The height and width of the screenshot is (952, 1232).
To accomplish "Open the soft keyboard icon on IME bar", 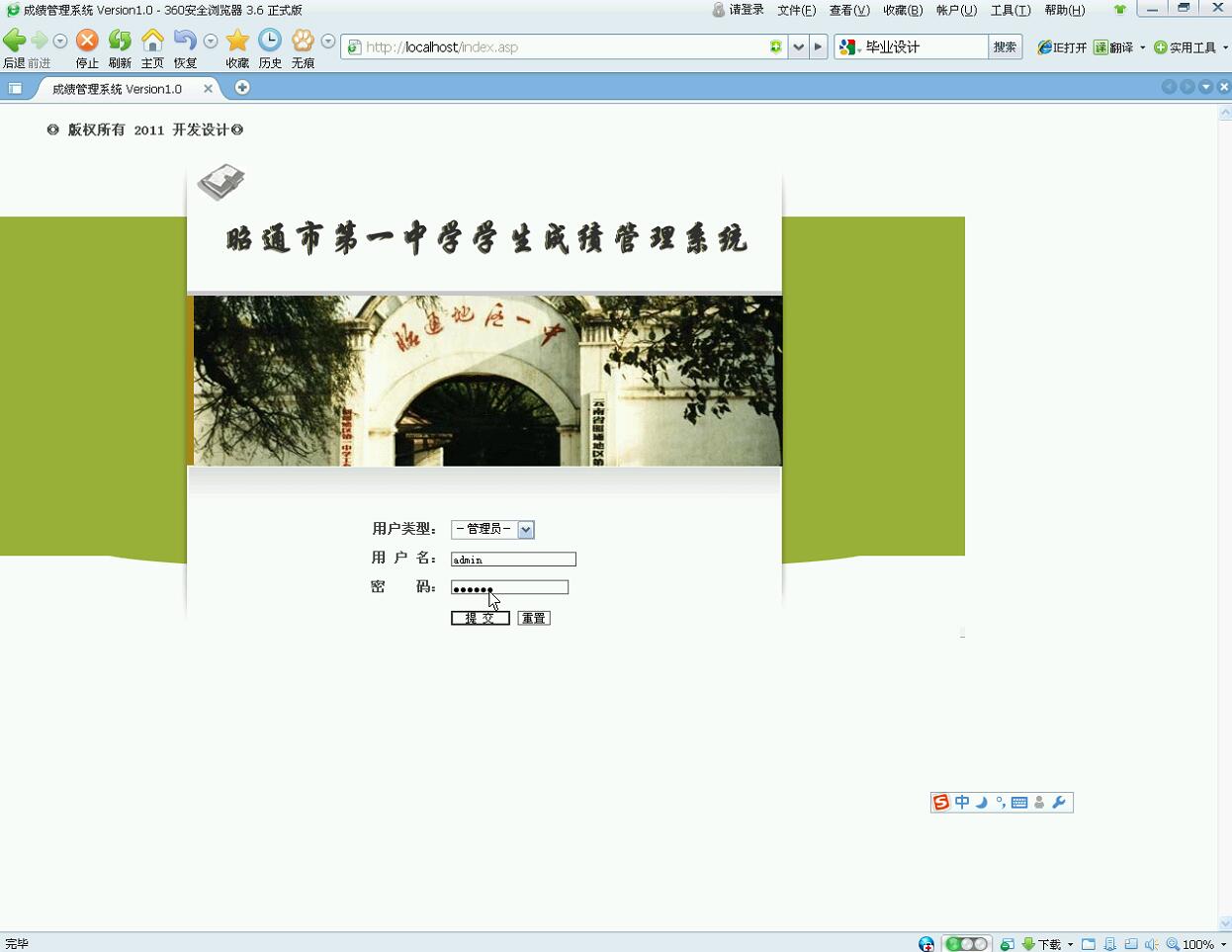I will click(1019, 803).
